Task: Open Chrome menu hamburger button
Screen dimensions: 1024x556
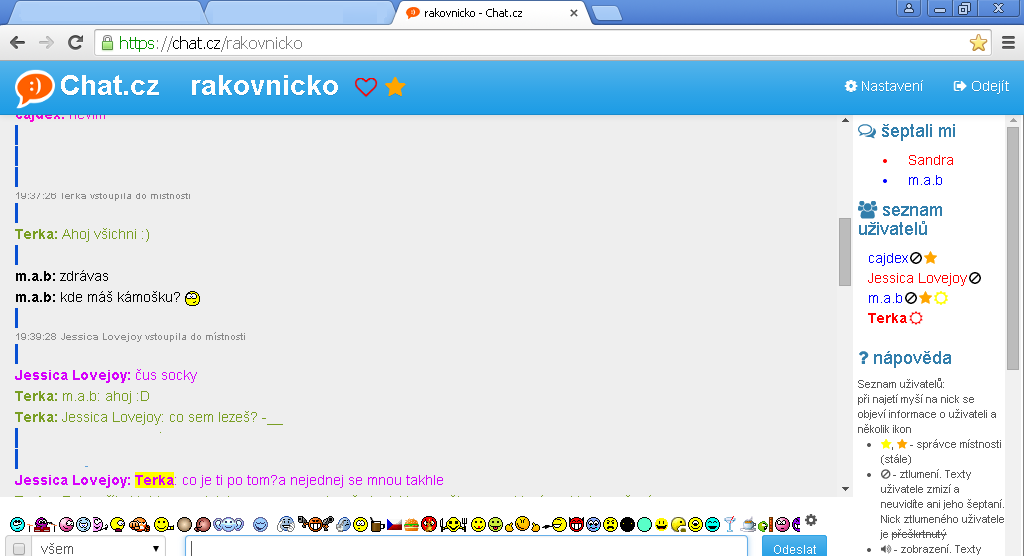Action: point(1008,43)
